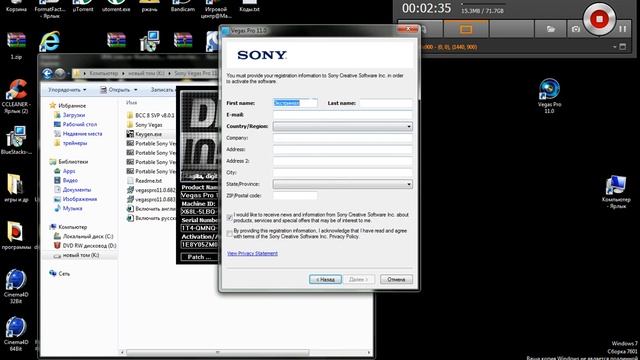Click the Patch button in keygen
This screenshot has width=640, height=360.
(199, 257)
